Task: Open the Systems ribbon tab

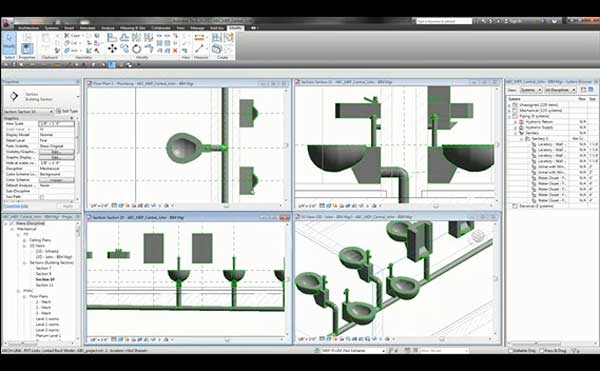Action: click(51, 28)
